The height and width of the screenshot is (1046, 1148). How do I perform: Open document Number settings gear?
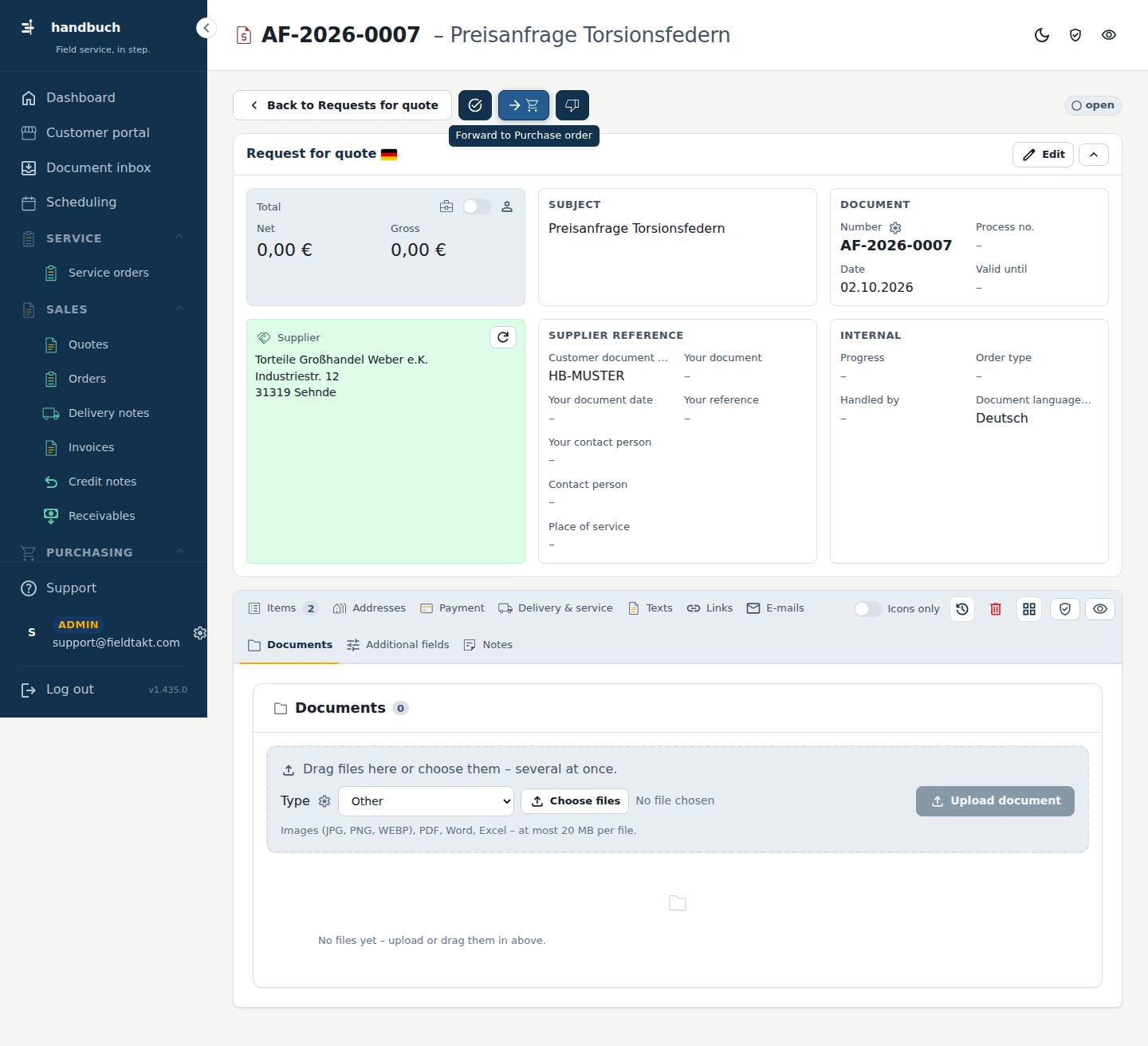point(895,227)
